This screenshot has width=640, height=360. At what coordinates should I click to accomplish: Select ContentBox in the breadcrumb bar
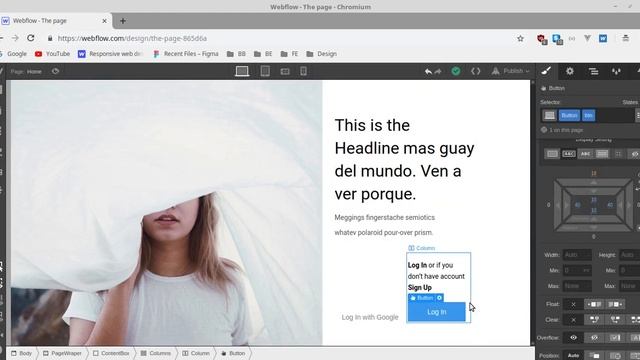tap(111, 353)
